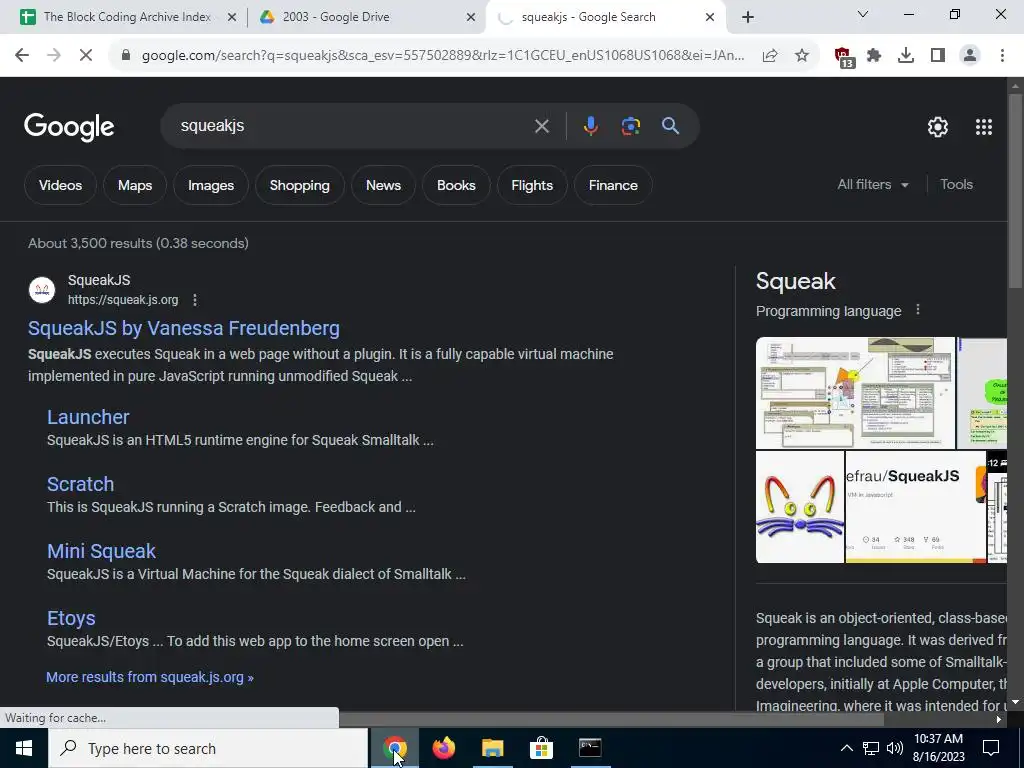This screenshot has width=1024, height=768.
Task: Open the Squeak desktop screenshot thumbnail
Action: (855, 393)
